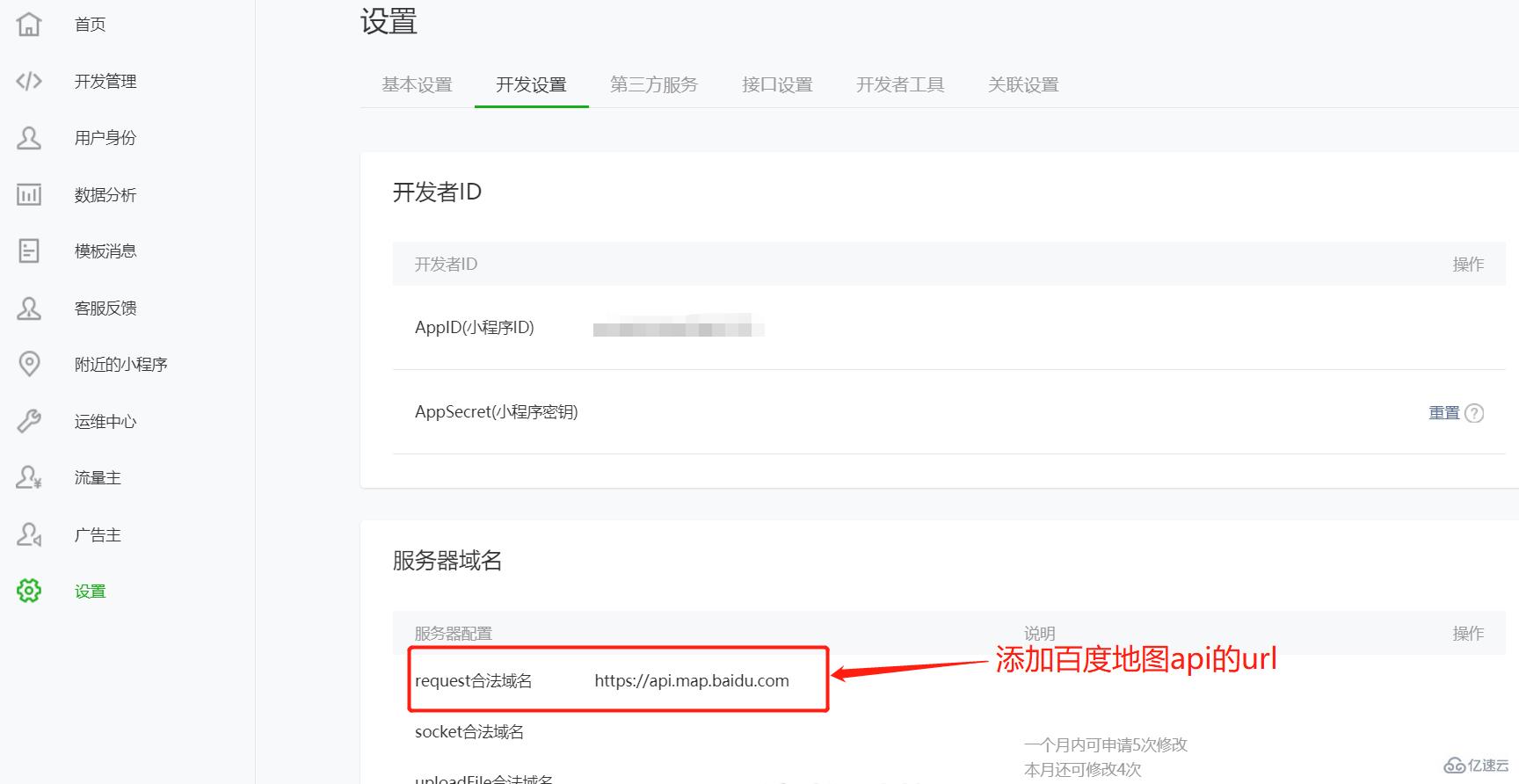Open 开发管理 in the sidebar
This screenshot has height=784, width=1519.
click(105, 82)
